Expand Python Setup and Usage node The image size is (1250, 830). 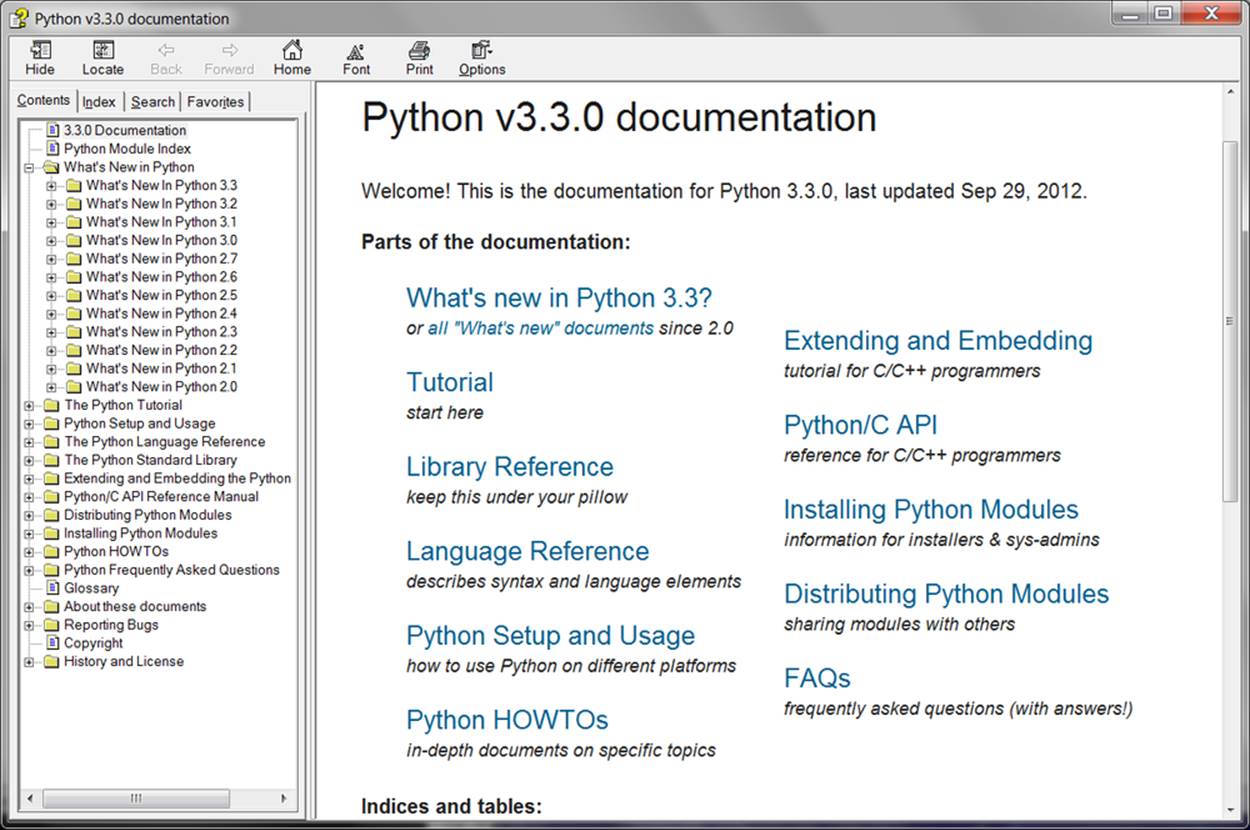(x=29, y=424)
